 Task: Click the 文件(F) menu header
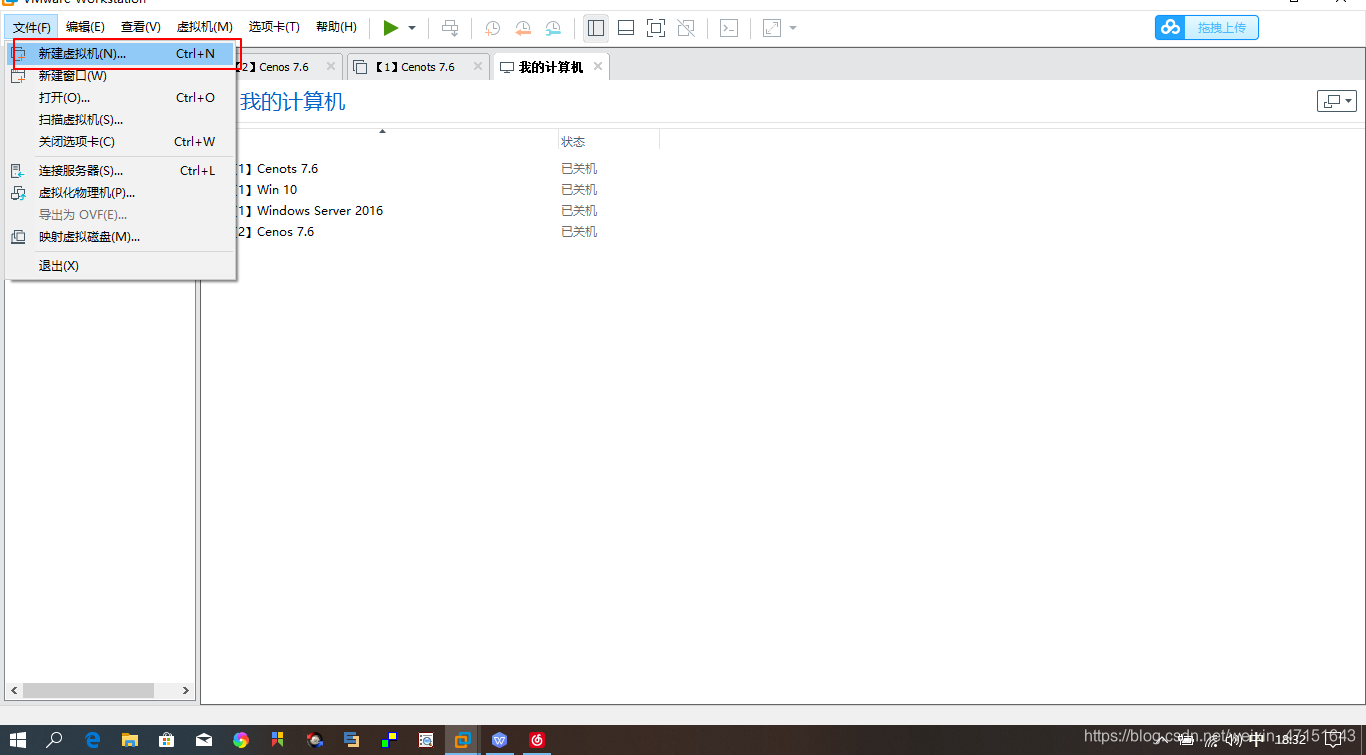[32, 27]
